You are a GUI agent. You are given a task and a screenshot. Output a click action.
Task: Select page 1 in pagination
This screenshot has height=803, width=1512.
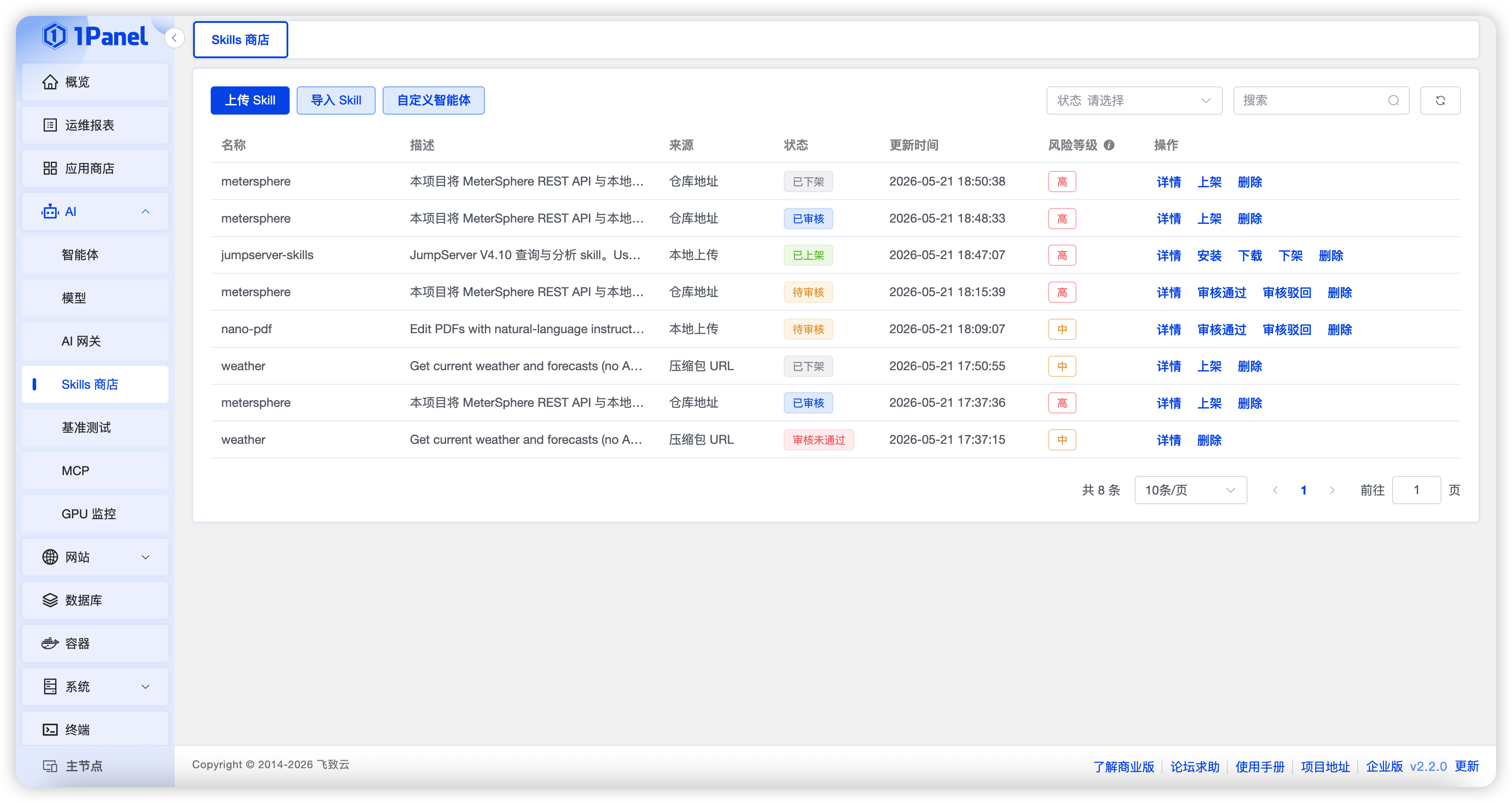[x=1303, y=490]
